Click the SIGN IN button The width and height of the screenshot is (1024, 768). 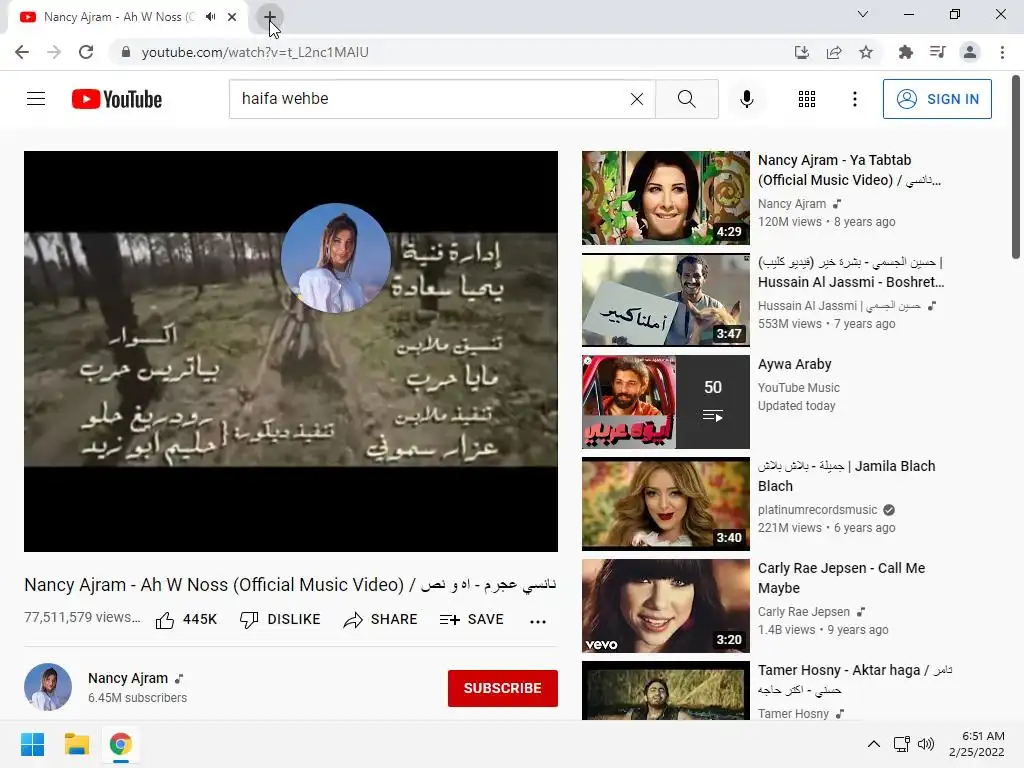(x=937, y=99)
